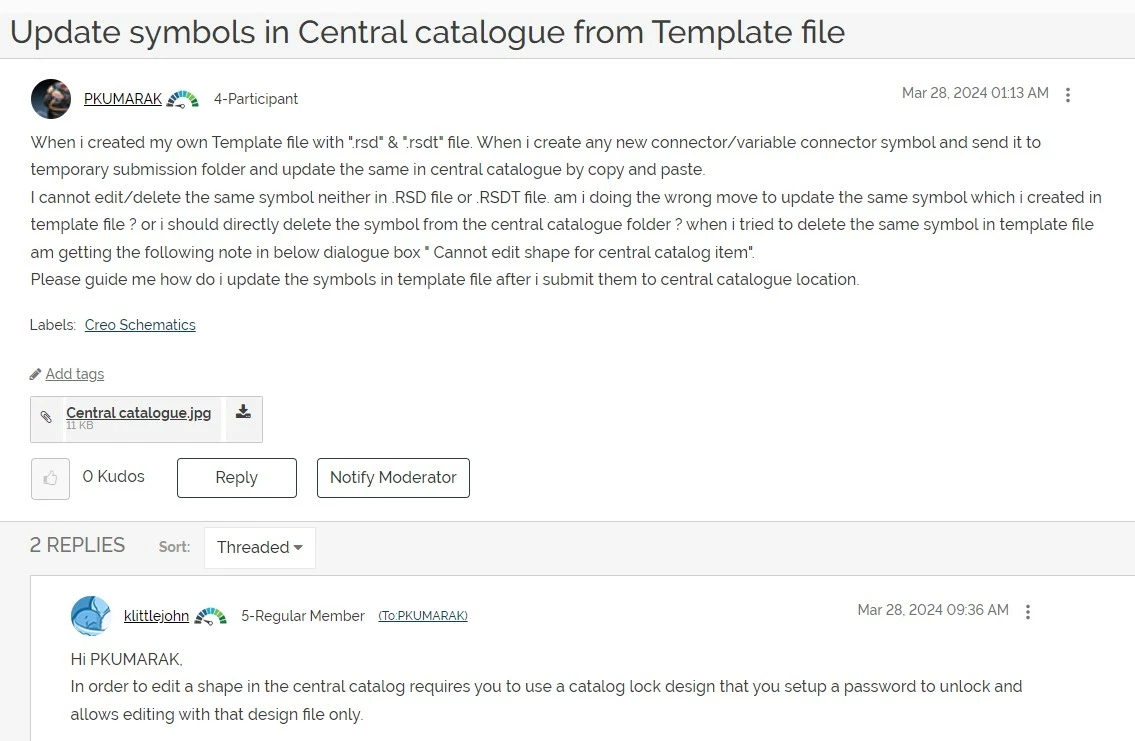Click the 0 Kudos count
This screenshot has height=741, width=1135.
pyautogui.click(x=114, y=477)
